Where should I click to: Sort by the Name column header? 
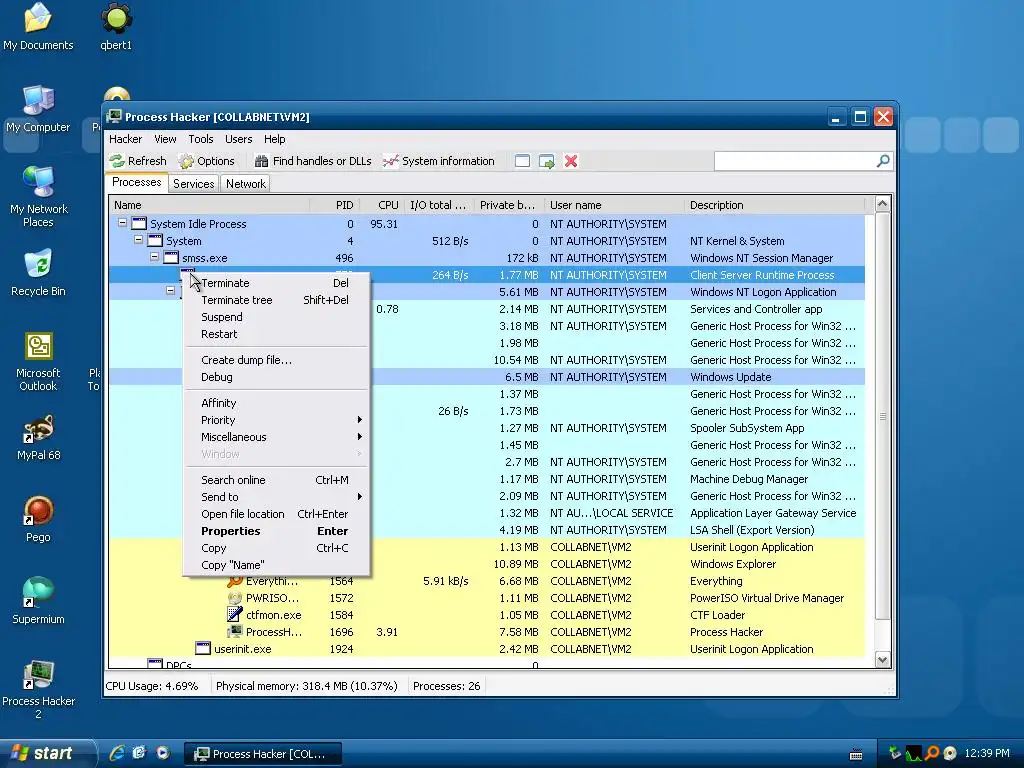click(x=209, y=205)
